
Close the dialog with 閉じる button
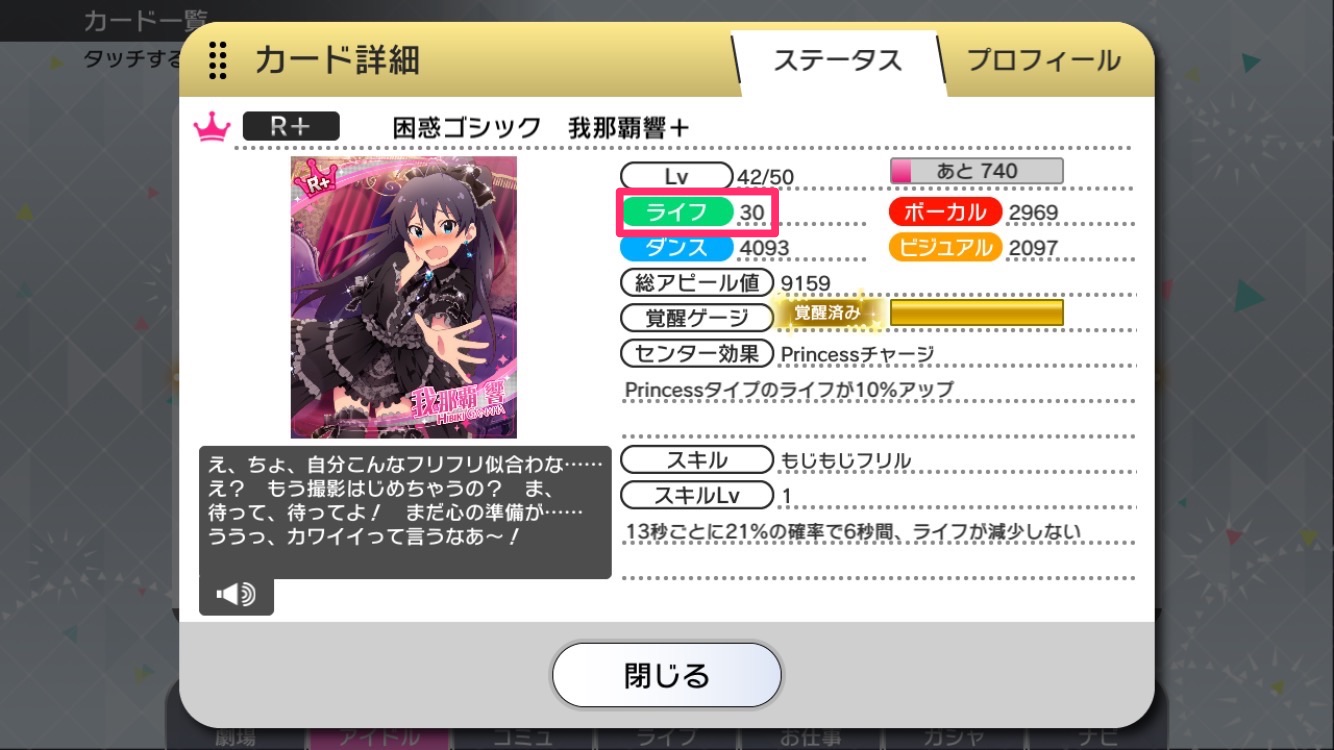666,675
